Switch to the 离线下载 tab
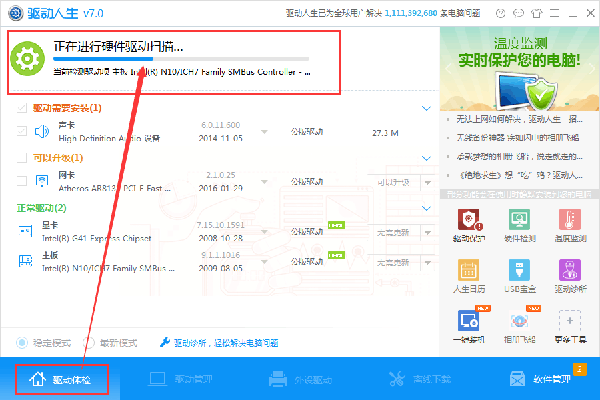This screenshot has height=400, width=600. click(420, 379)
